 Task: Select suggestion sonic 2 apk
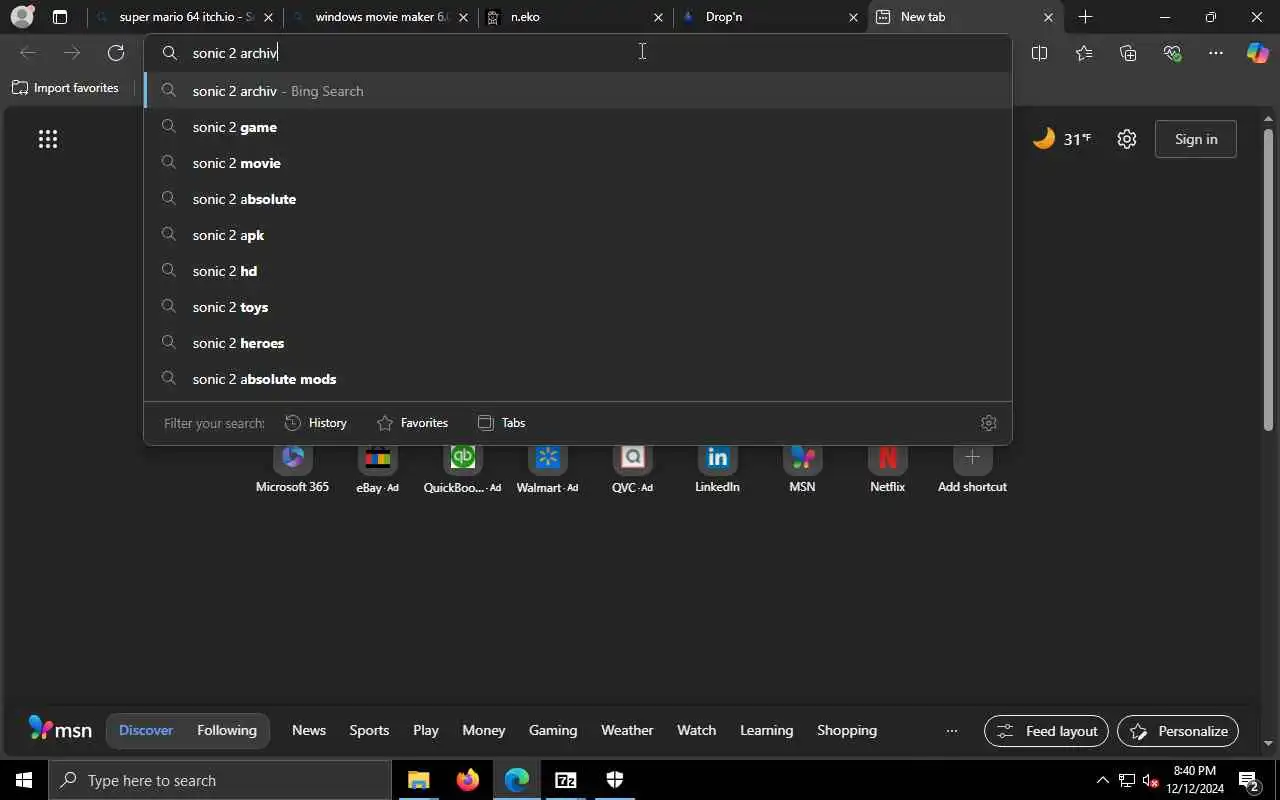[x=578, y=235]
